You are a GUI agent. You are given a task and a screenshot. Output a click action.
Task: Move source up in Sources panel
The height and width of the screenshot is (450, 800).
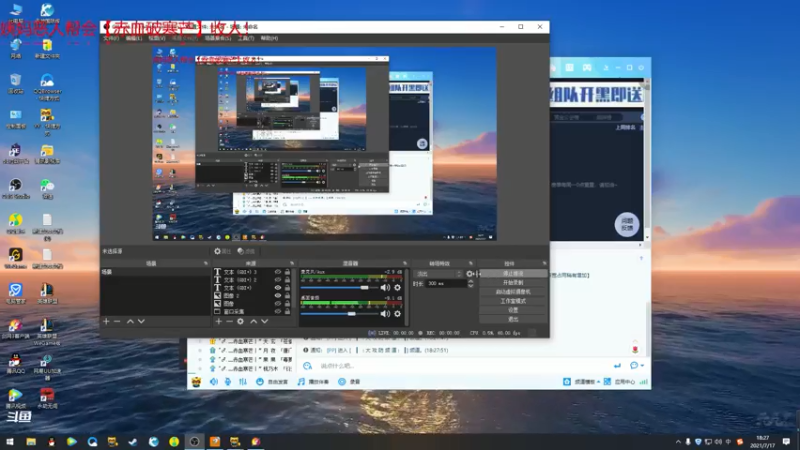click(x=254, y=321)
